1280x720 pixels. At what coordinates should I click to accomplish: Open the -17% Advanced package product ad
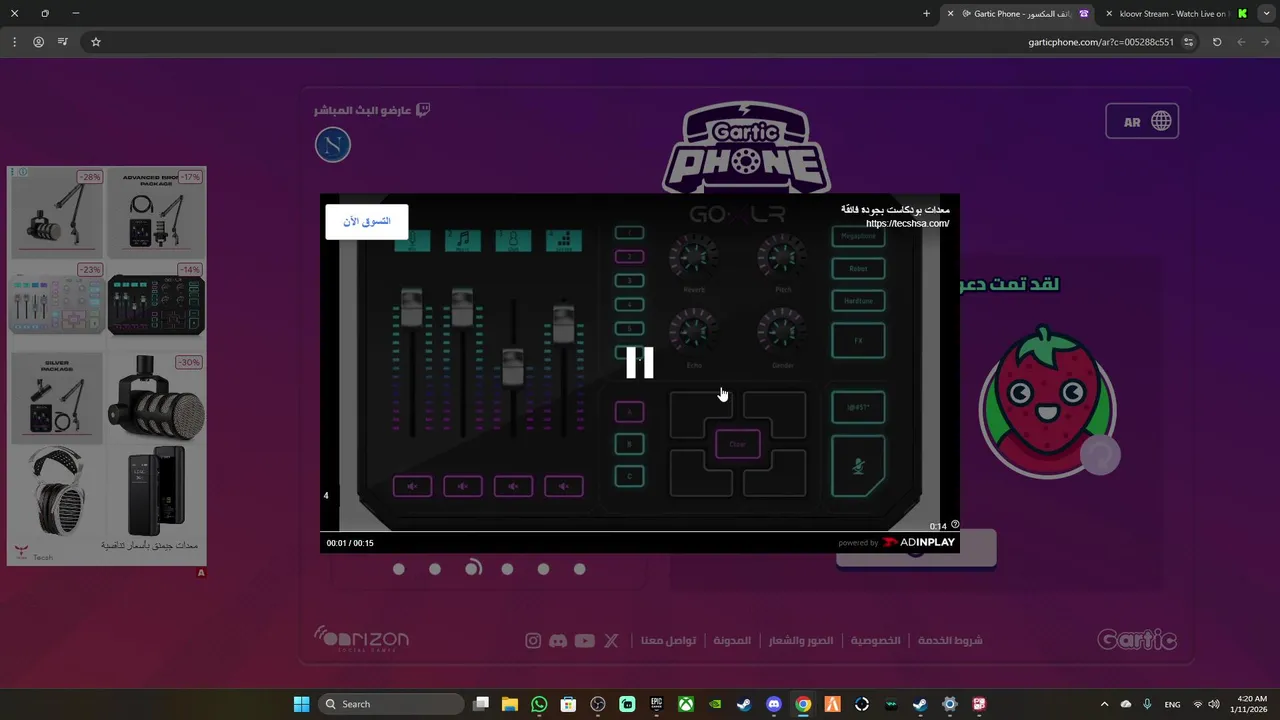156,212
